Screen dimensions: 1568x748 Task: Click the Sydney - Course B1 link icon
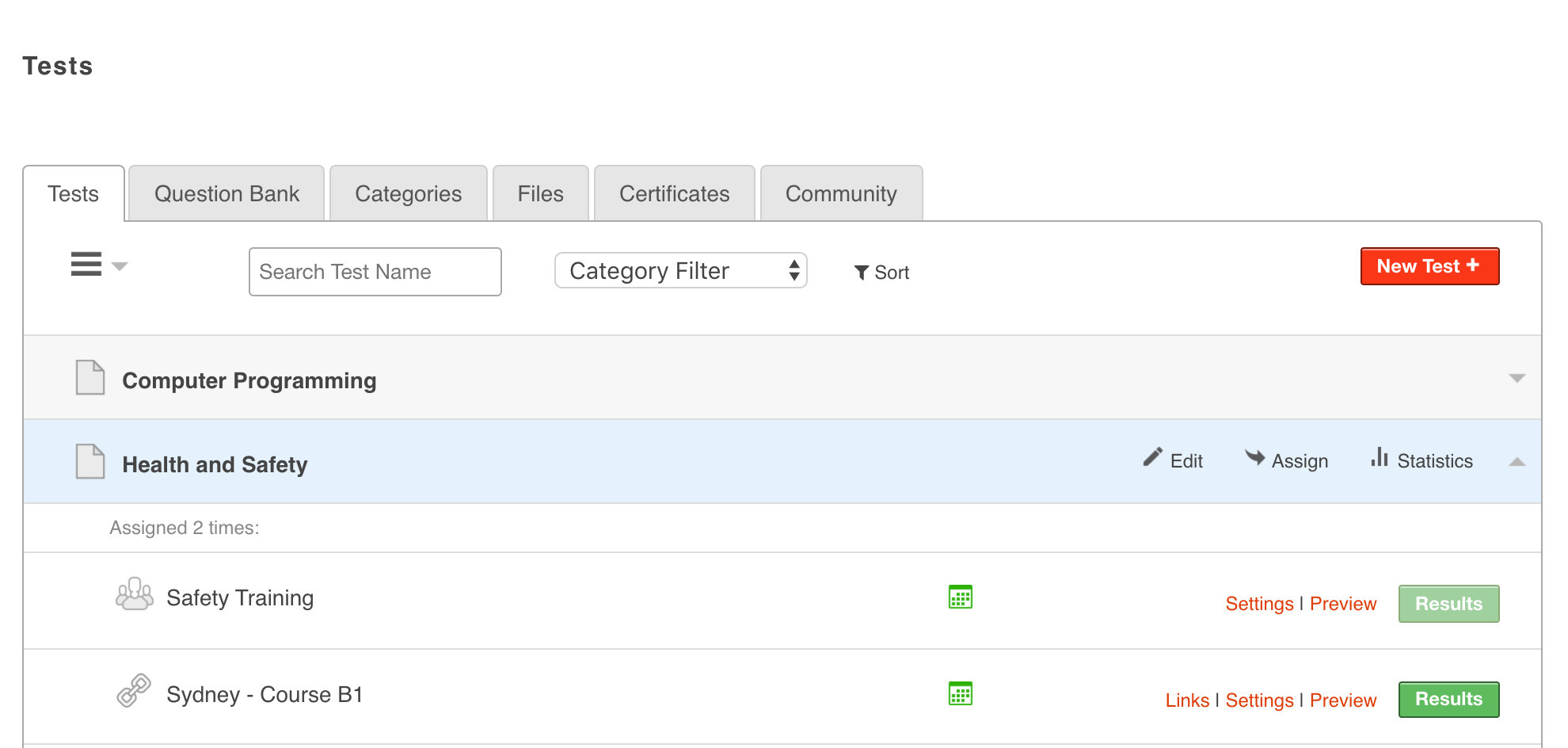(133, 691)
